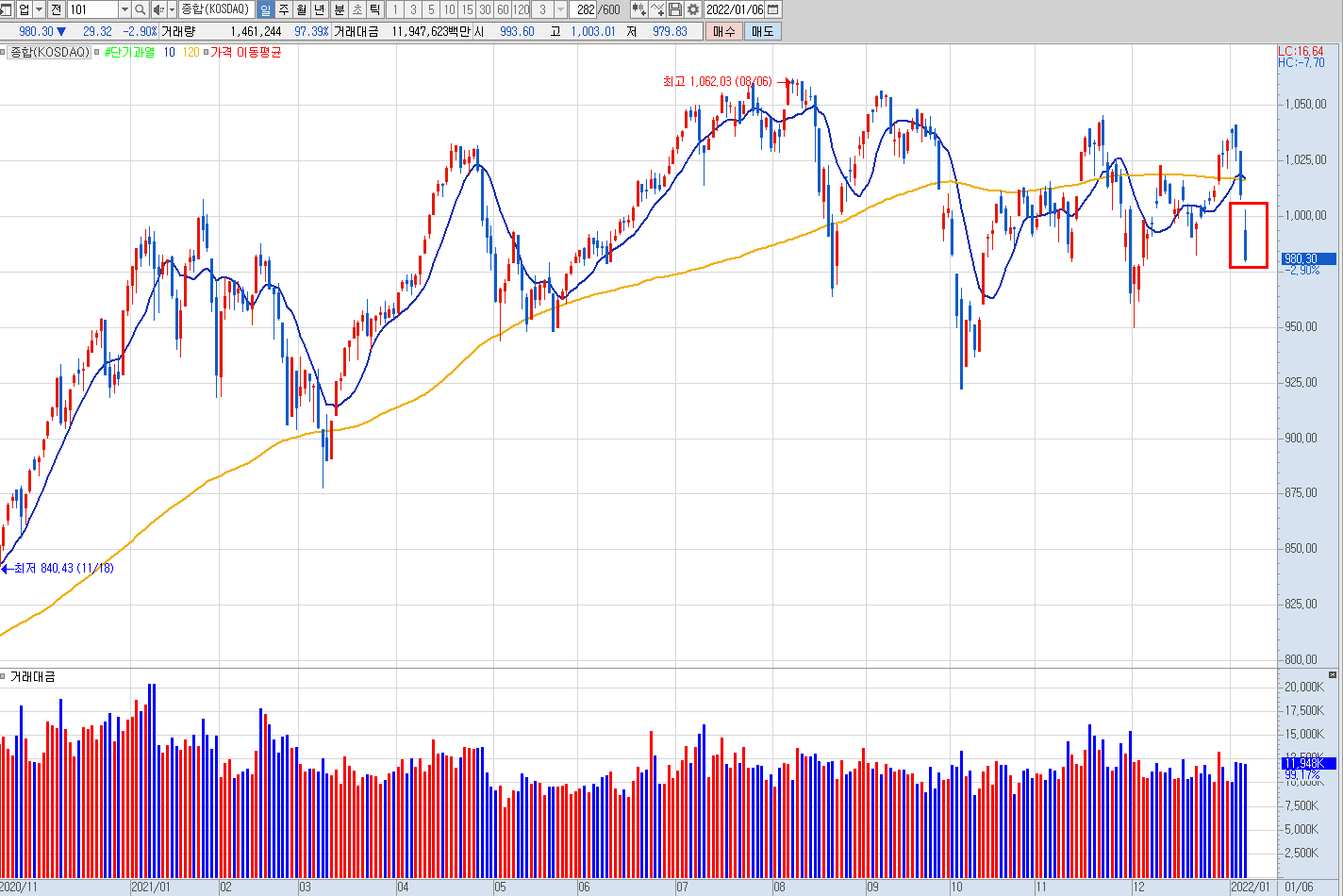Select the 10 interval button
Screen dimensions: 1343x896
pyautogui.click(x=449, y=9)
